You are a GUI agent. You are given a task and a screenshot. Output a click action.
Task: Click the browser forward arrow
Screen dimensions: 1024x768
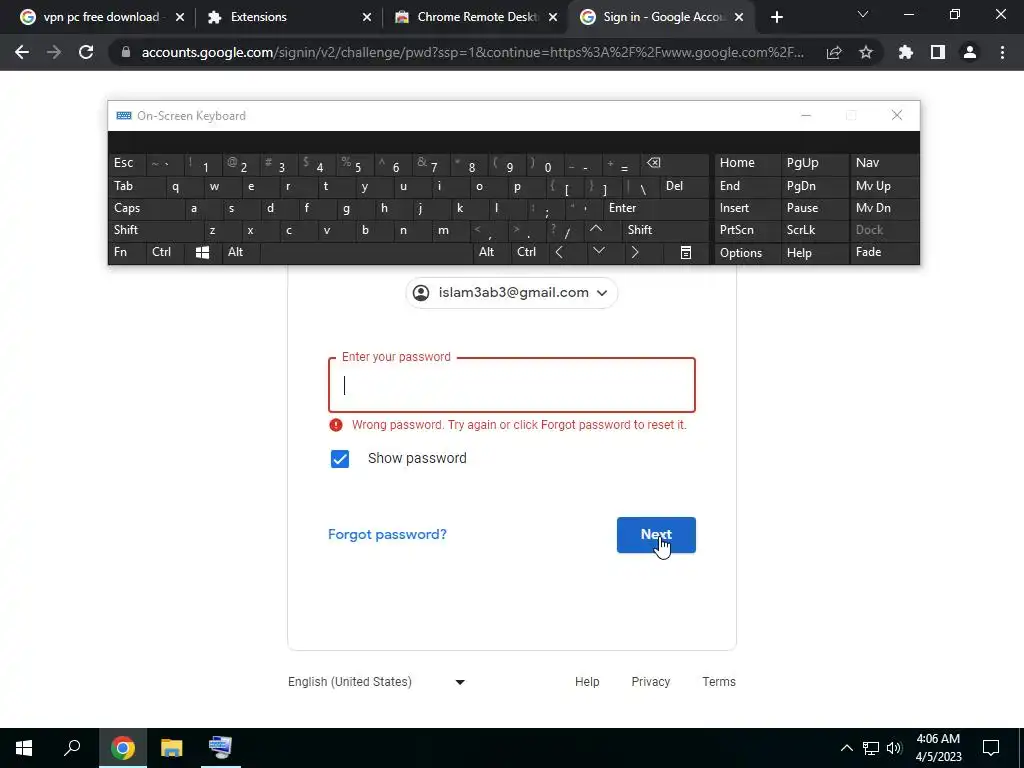click(x=54, y=52)
